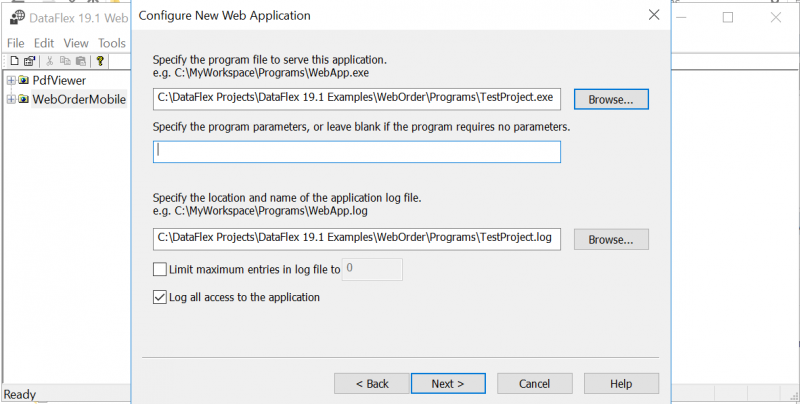Expand the WebOrderMobile tree node
800x404 pixels.
pos(10,99)
